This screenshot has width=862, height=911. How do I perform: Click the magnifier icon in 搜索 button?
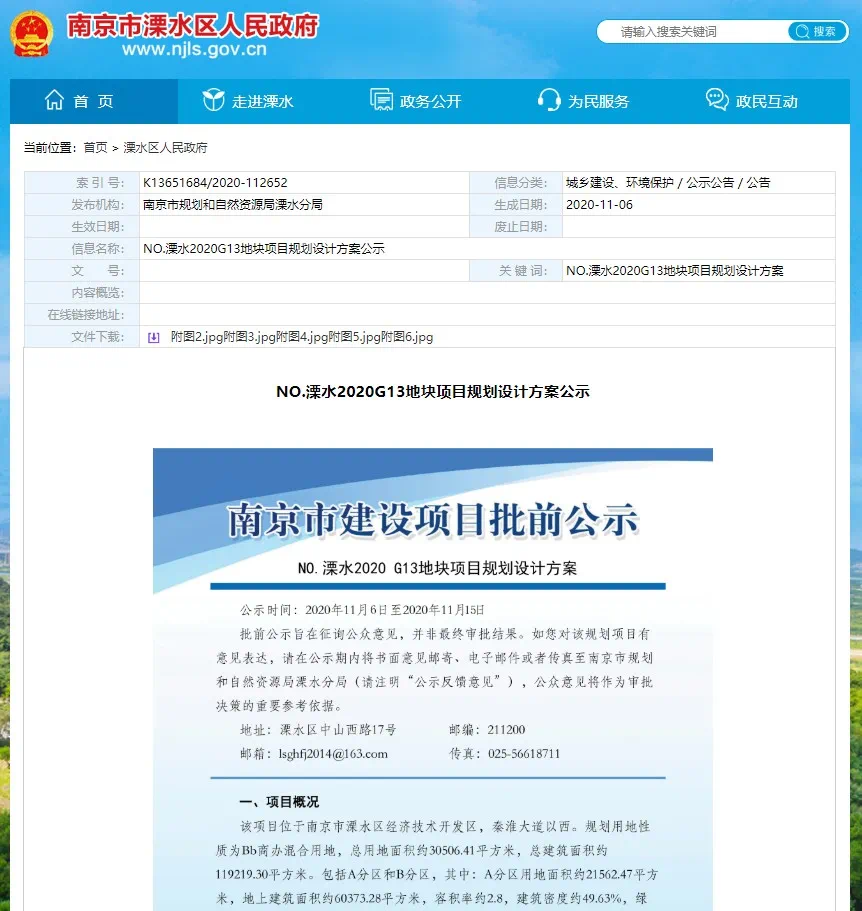click(801, 32)
